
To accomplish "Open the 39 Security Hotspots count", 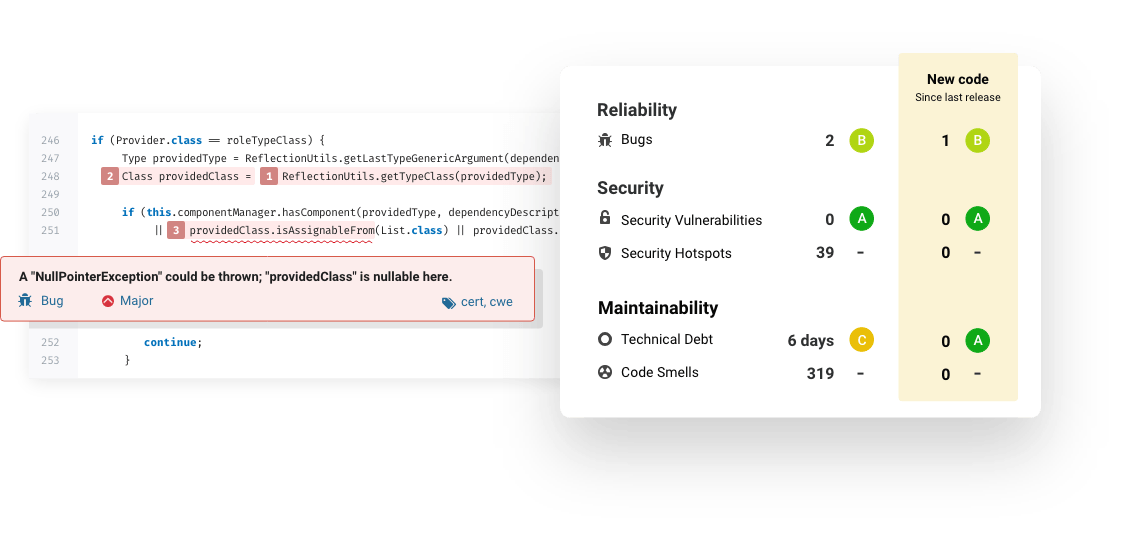I will 824,252.
